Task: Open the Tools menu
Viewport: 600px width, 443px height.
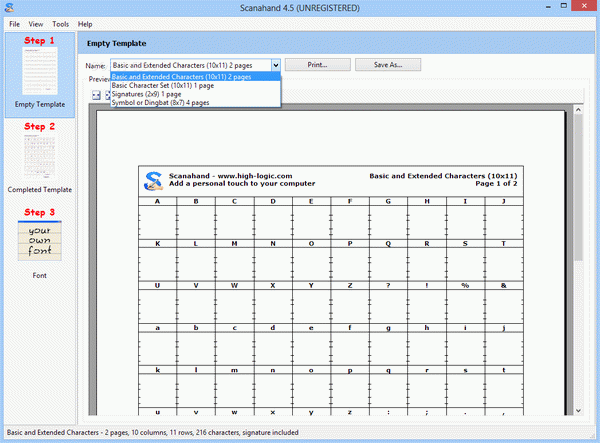Action: (x=60, y=24)
